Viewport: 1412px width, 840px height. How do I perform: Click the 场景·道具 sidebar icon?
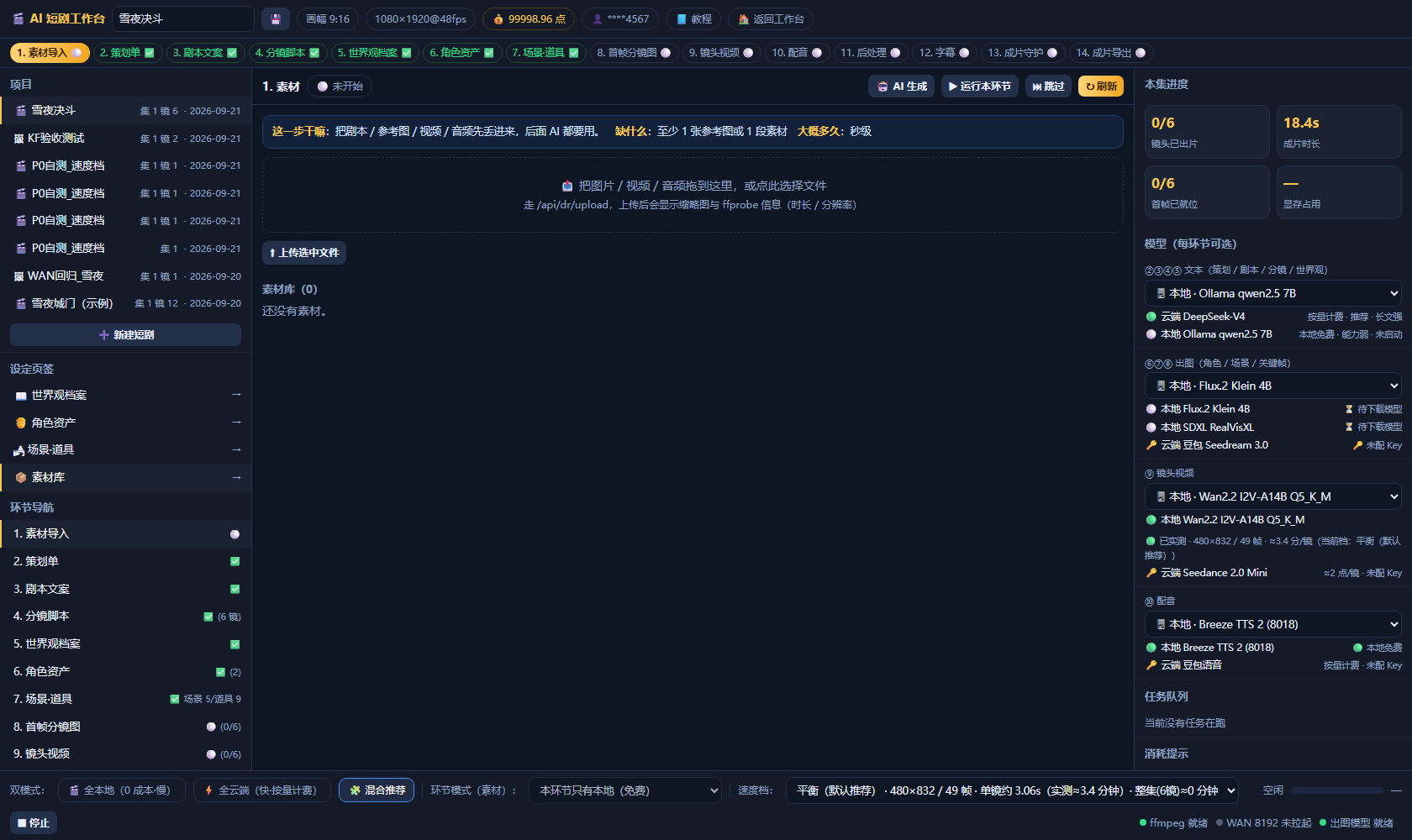(18, 450)
